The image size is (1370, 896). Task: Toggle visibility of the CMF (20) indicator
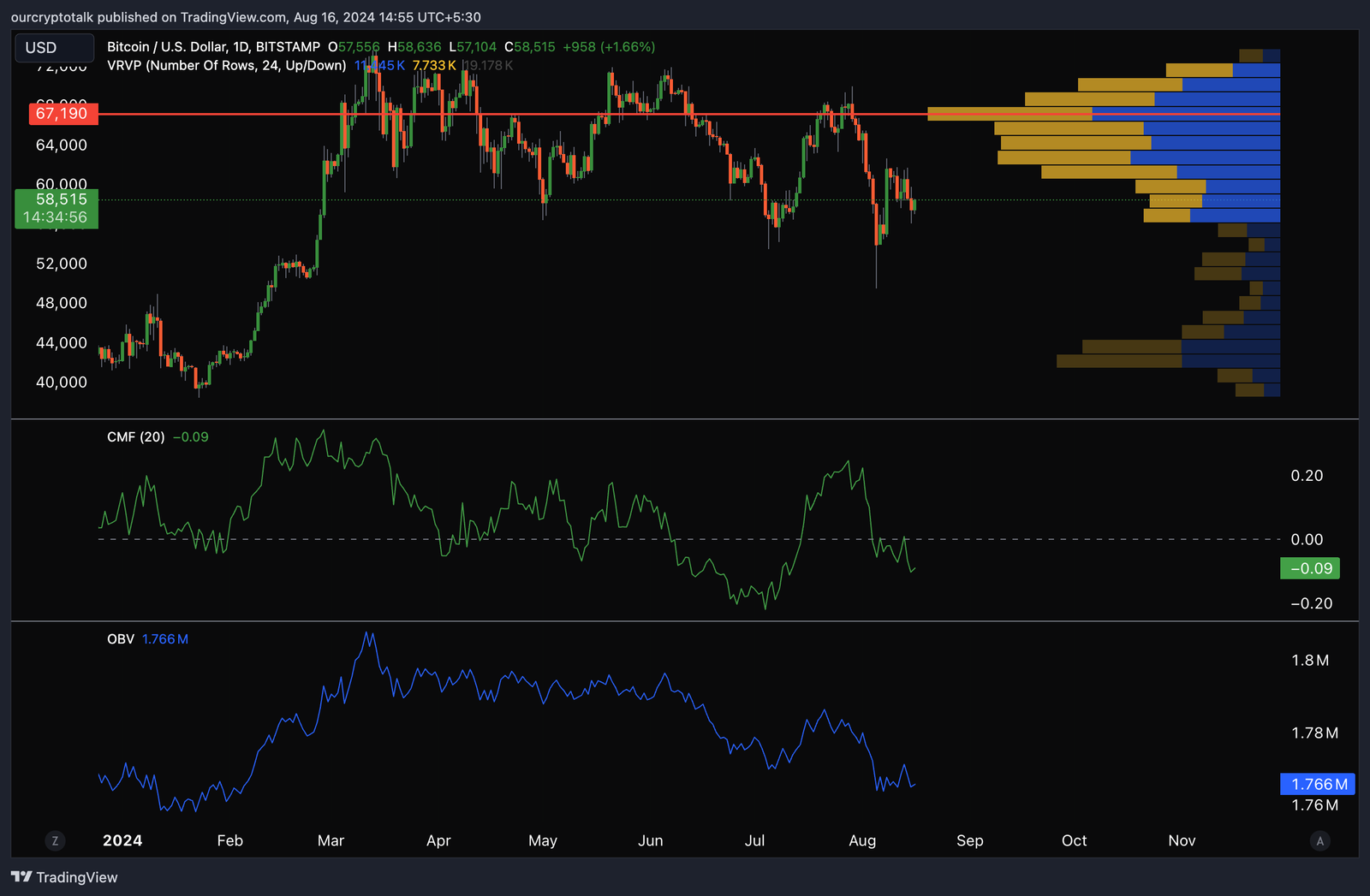pos(137,436)
